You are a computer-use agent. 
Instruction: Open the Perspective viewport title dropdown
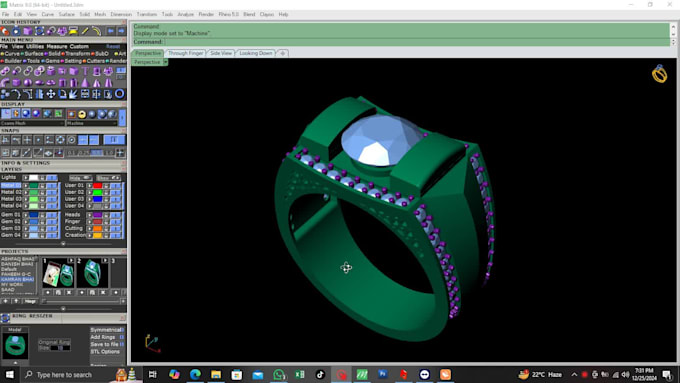pyautogui.click(x=166, y=62)
